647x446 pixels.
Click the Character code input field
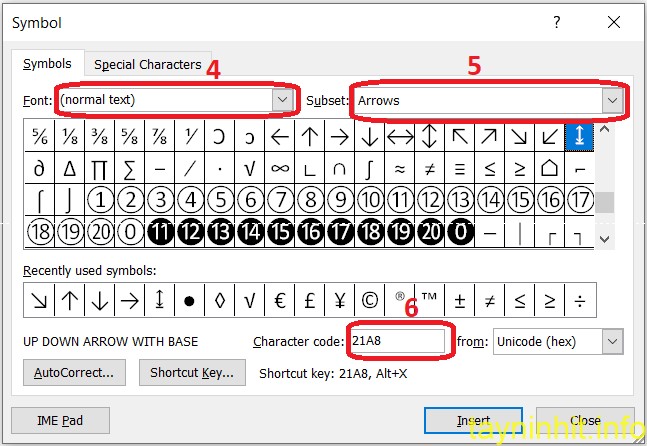(x=396, y=342)
